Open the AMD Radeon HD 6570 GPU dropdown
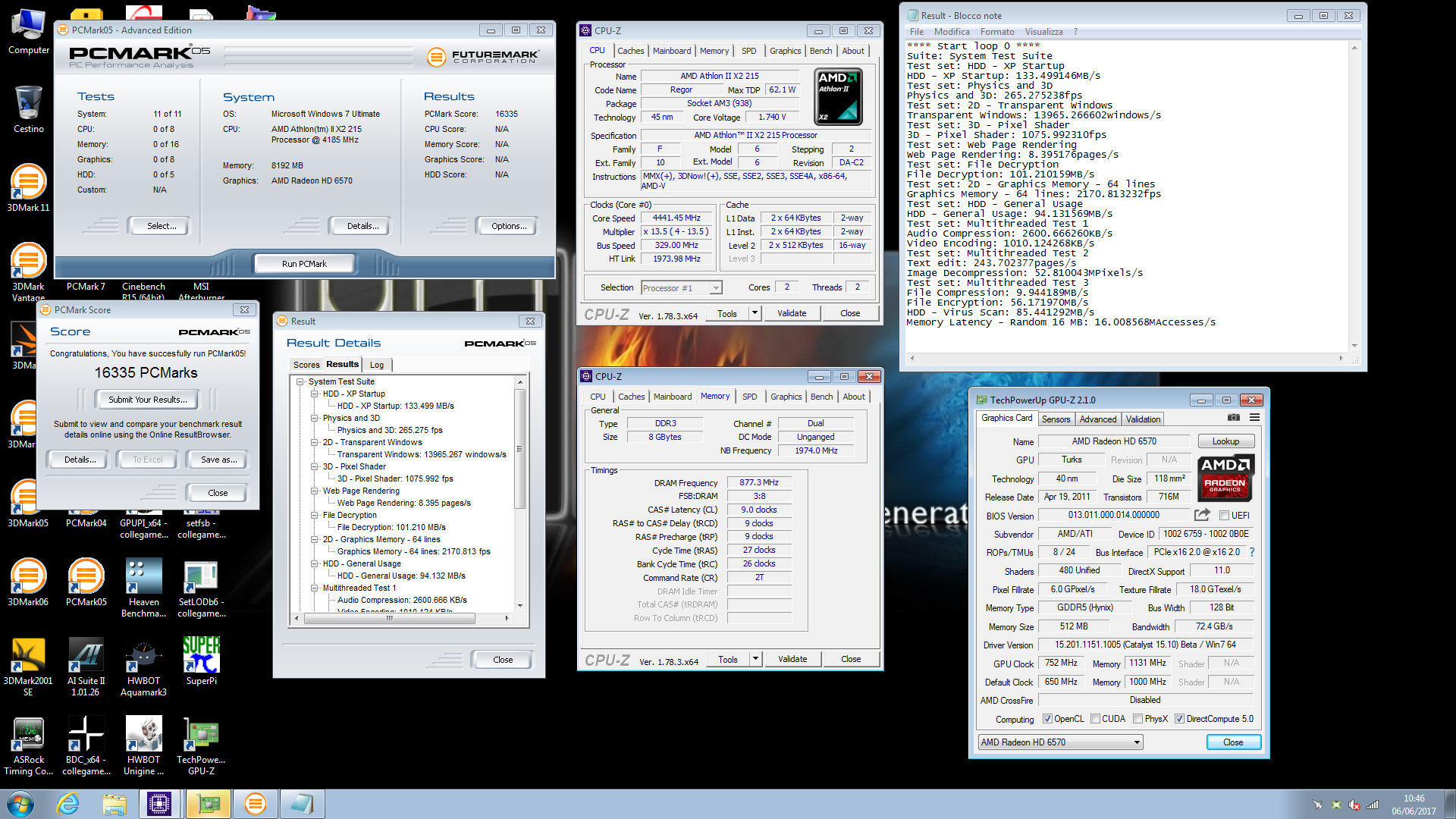 click(x=1060, y=742)
